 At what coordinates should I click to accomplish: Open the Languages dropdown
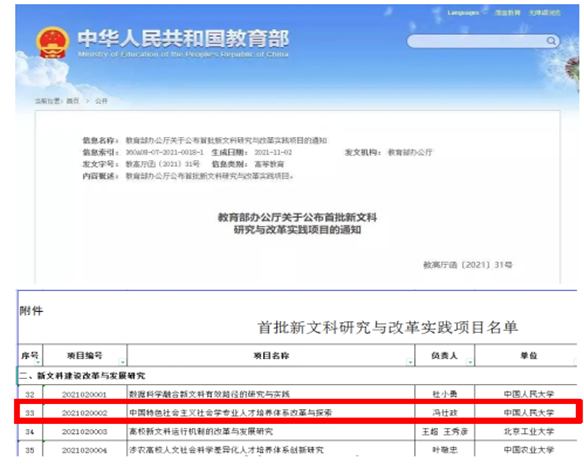click(467, 13)
